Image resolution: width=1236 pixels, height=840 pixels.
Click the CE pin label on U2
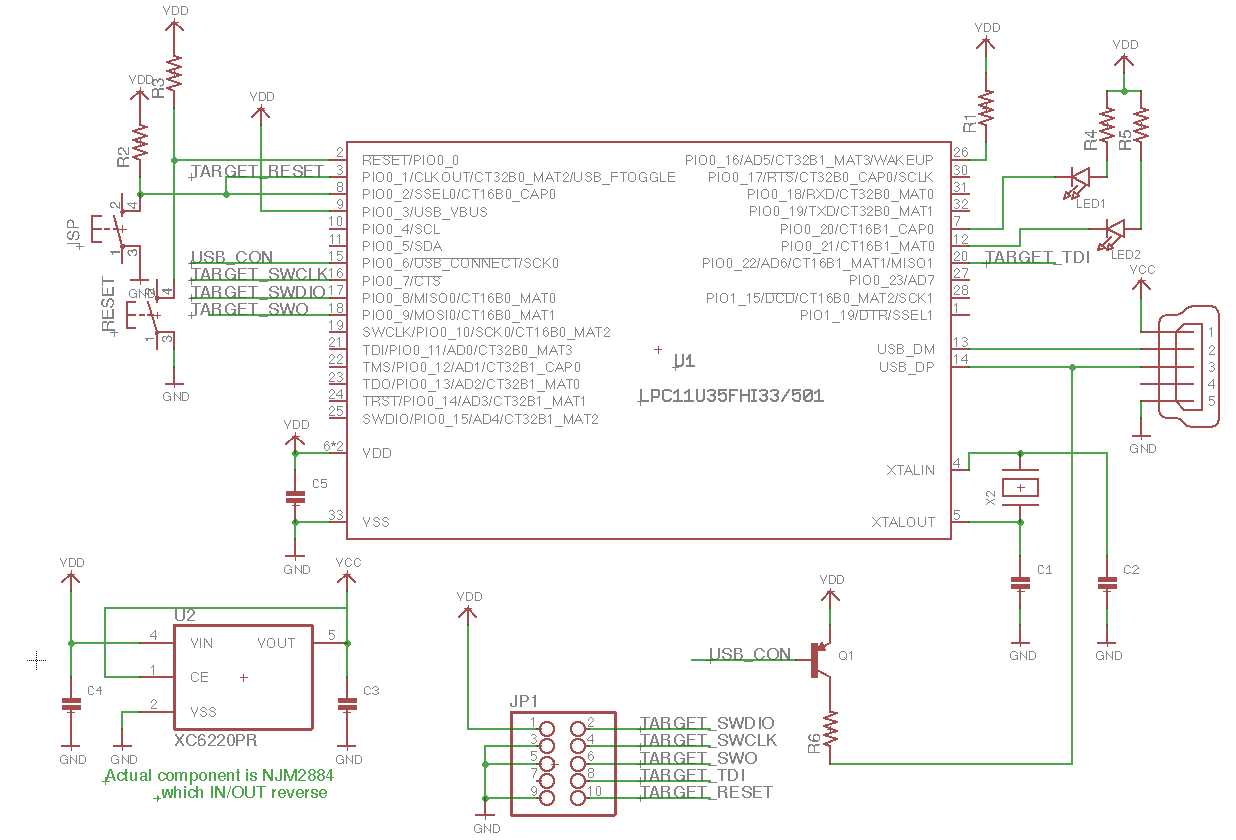click(199, 677)
